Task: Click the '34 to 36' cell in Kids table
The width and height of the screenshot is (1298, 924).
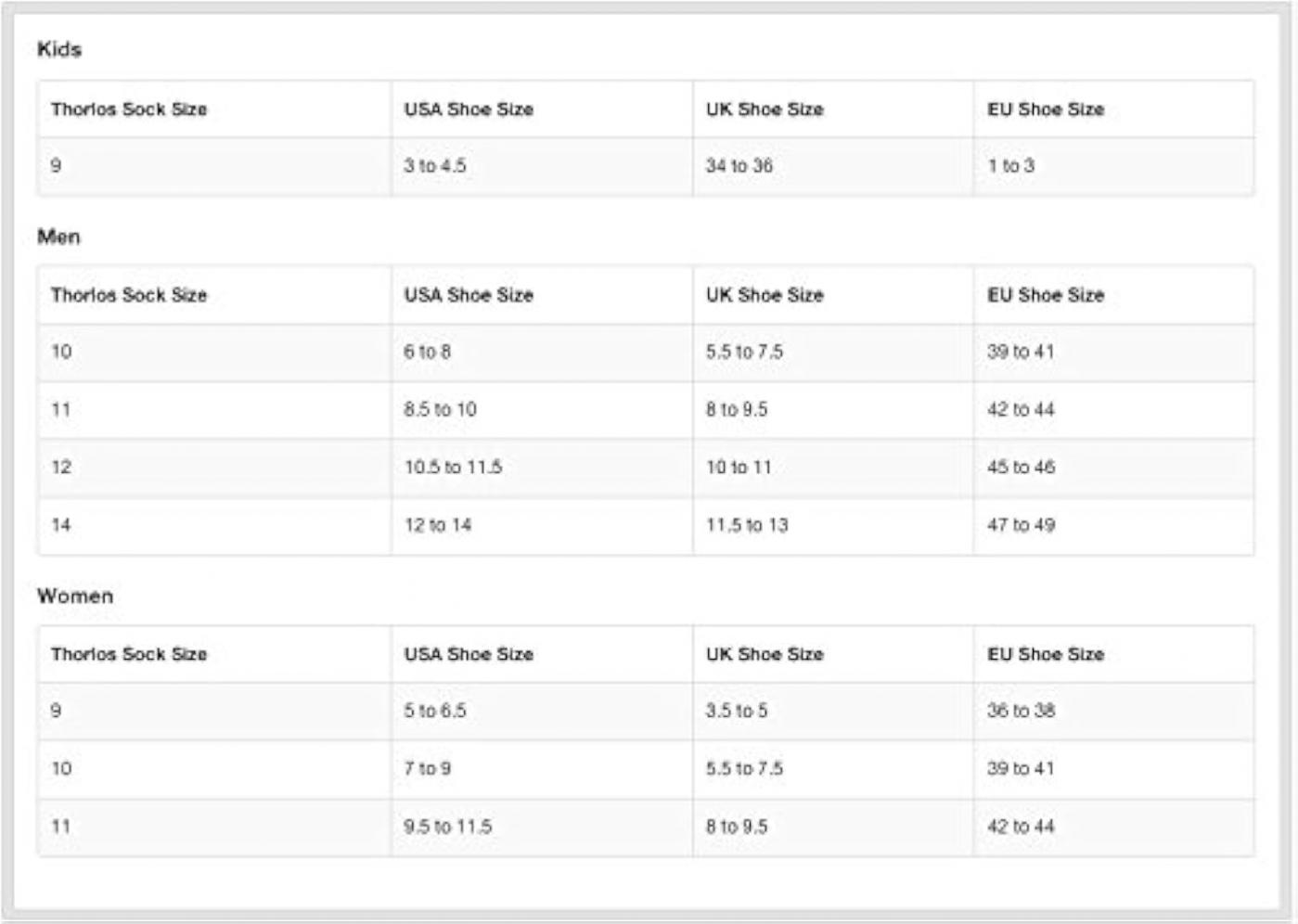Action: coord(739,166)
